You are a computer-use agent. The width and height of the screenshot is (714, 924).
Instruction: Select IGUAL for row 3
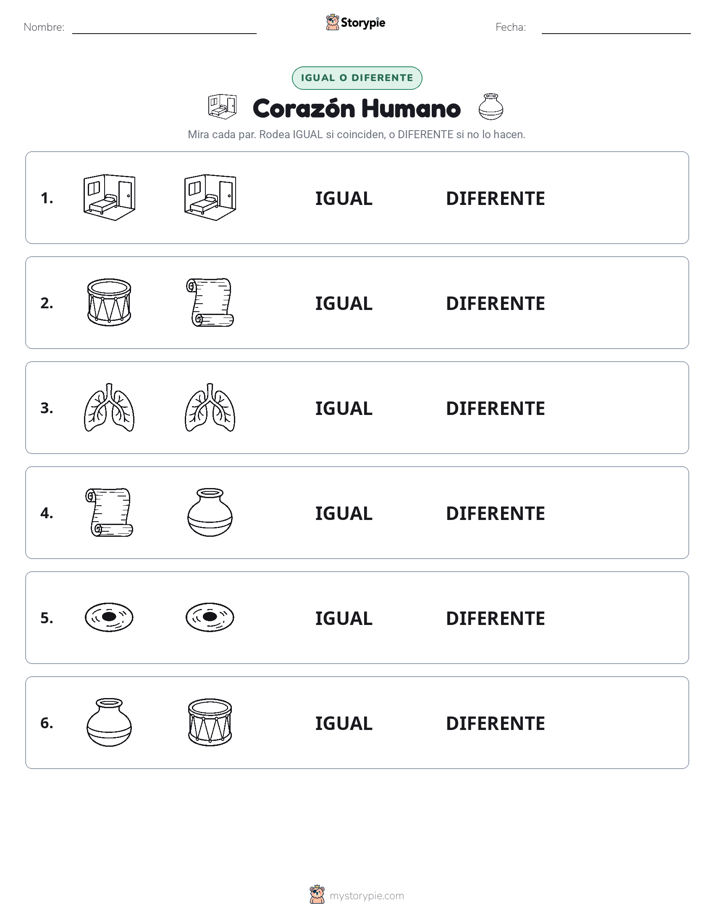point(343,408)
